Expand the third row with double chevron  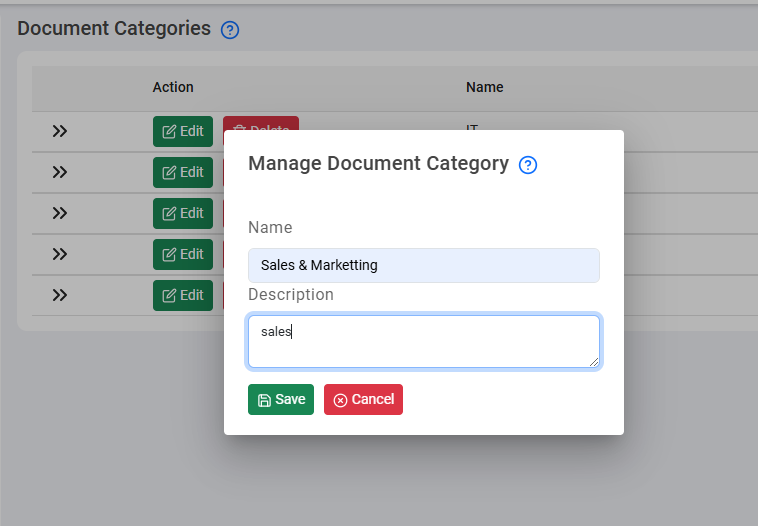click(60, 213)
